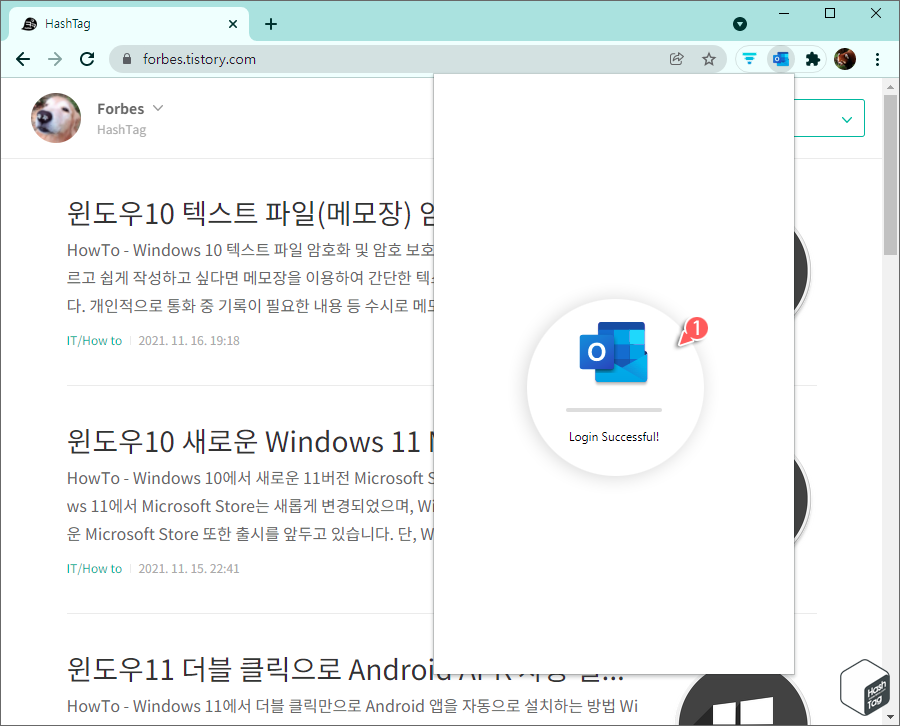Click the Login Successful! message
Screen dimensions: 900x726
[614, 437]
